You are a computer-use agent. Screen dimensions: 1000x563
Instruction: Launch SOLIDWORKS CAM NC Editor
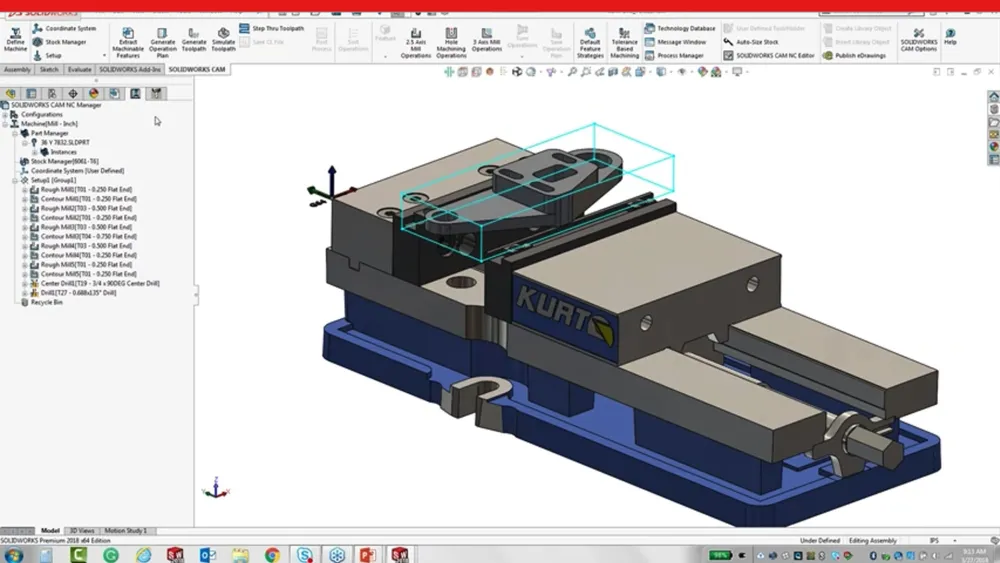tap(768, 55)
